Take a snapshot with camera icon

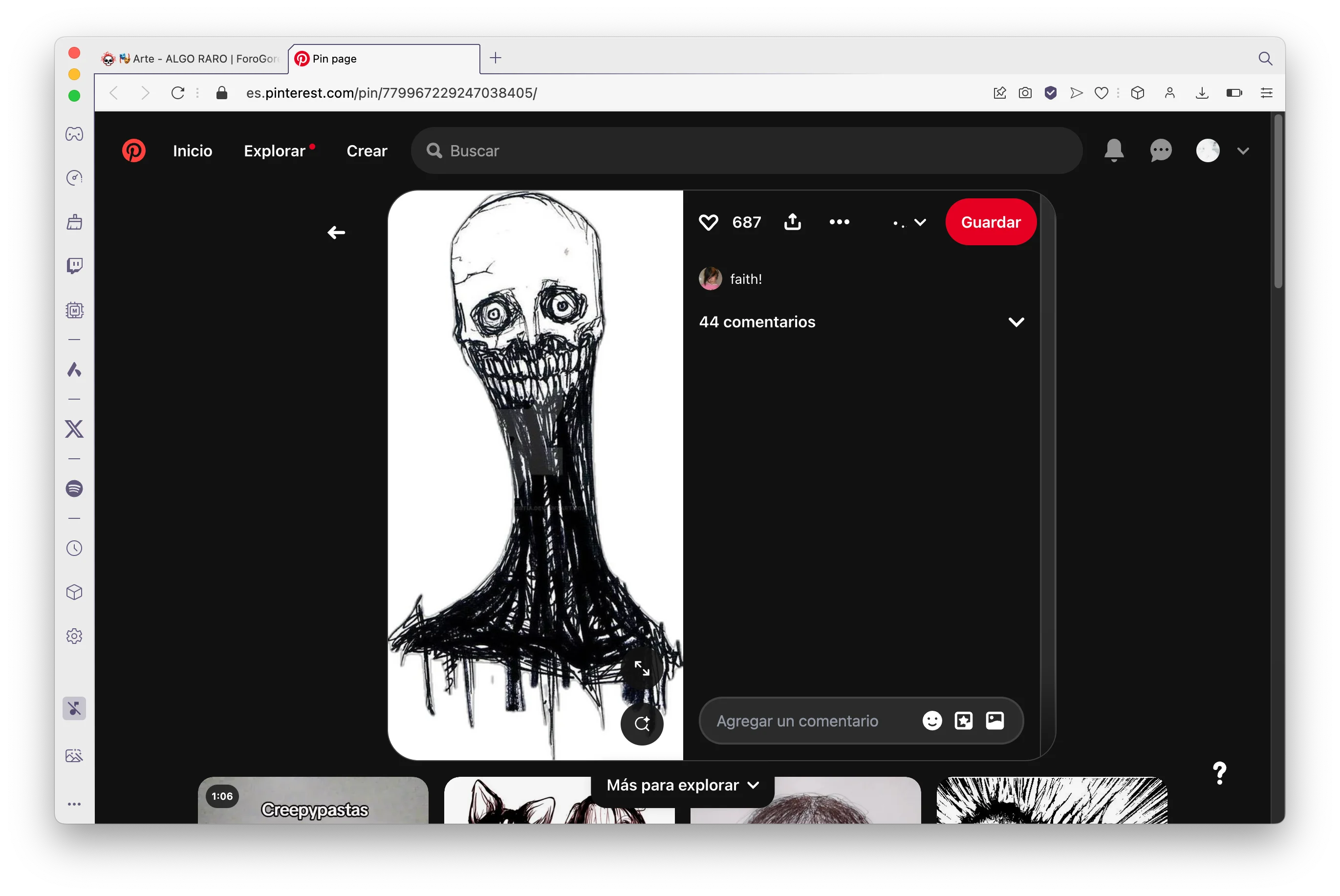pyautogui.click(x=1025, y=92)
